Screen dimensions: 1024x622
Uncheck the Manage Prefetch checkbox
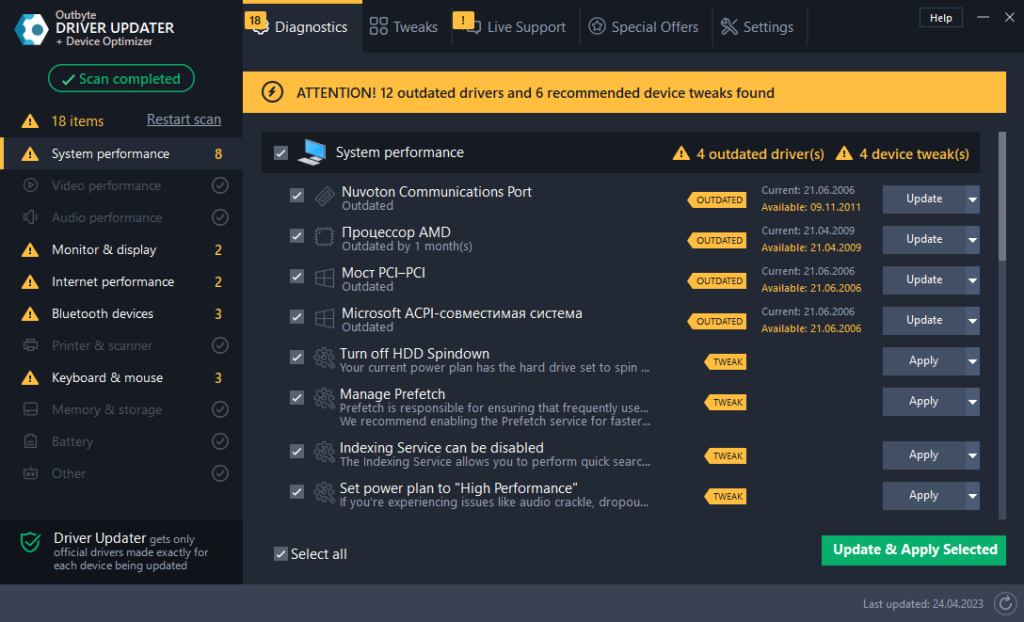(297, 398)
